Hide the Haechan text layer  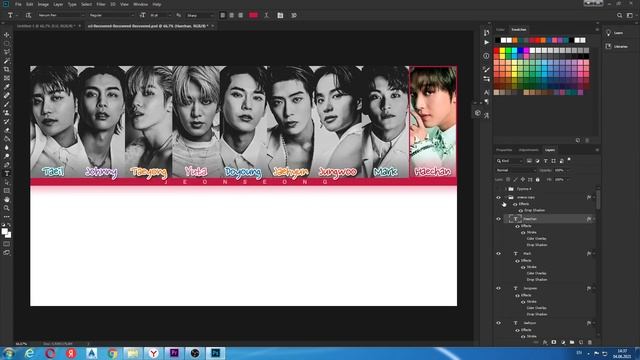tap(498, 219)
